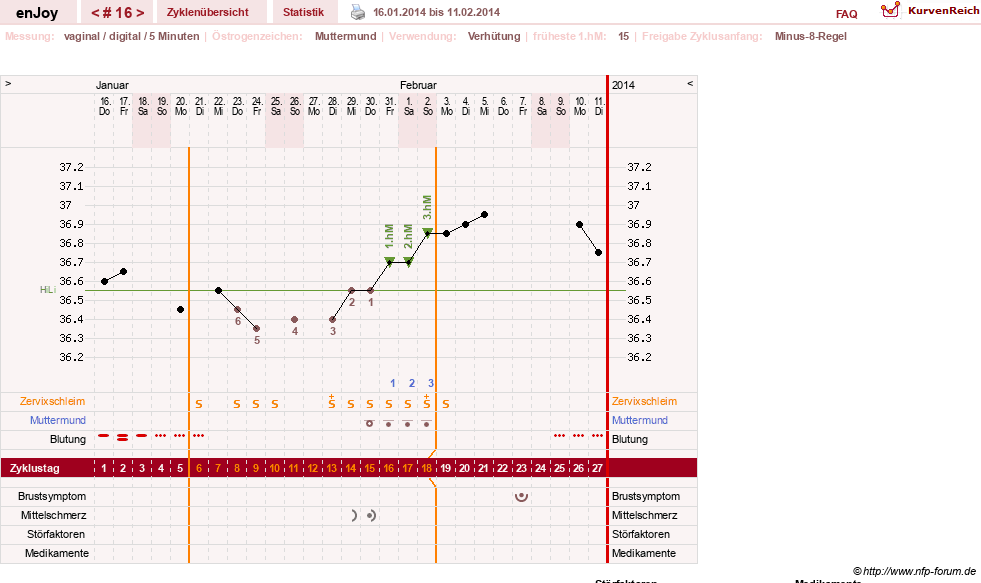Click the Störfaktoren left row label

[x=56, y=534]
